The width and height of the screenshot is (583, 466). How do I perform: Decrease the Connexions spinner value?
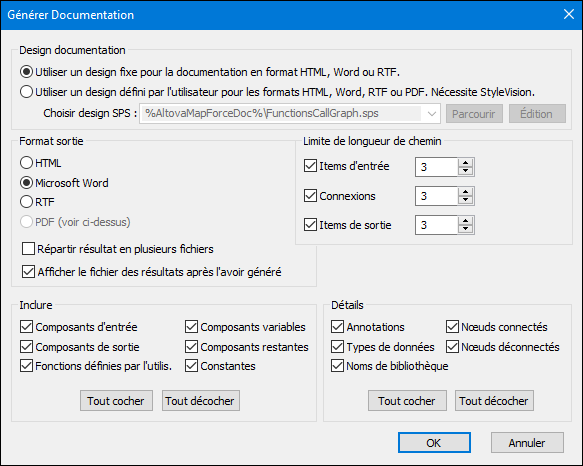click(465, 200)
